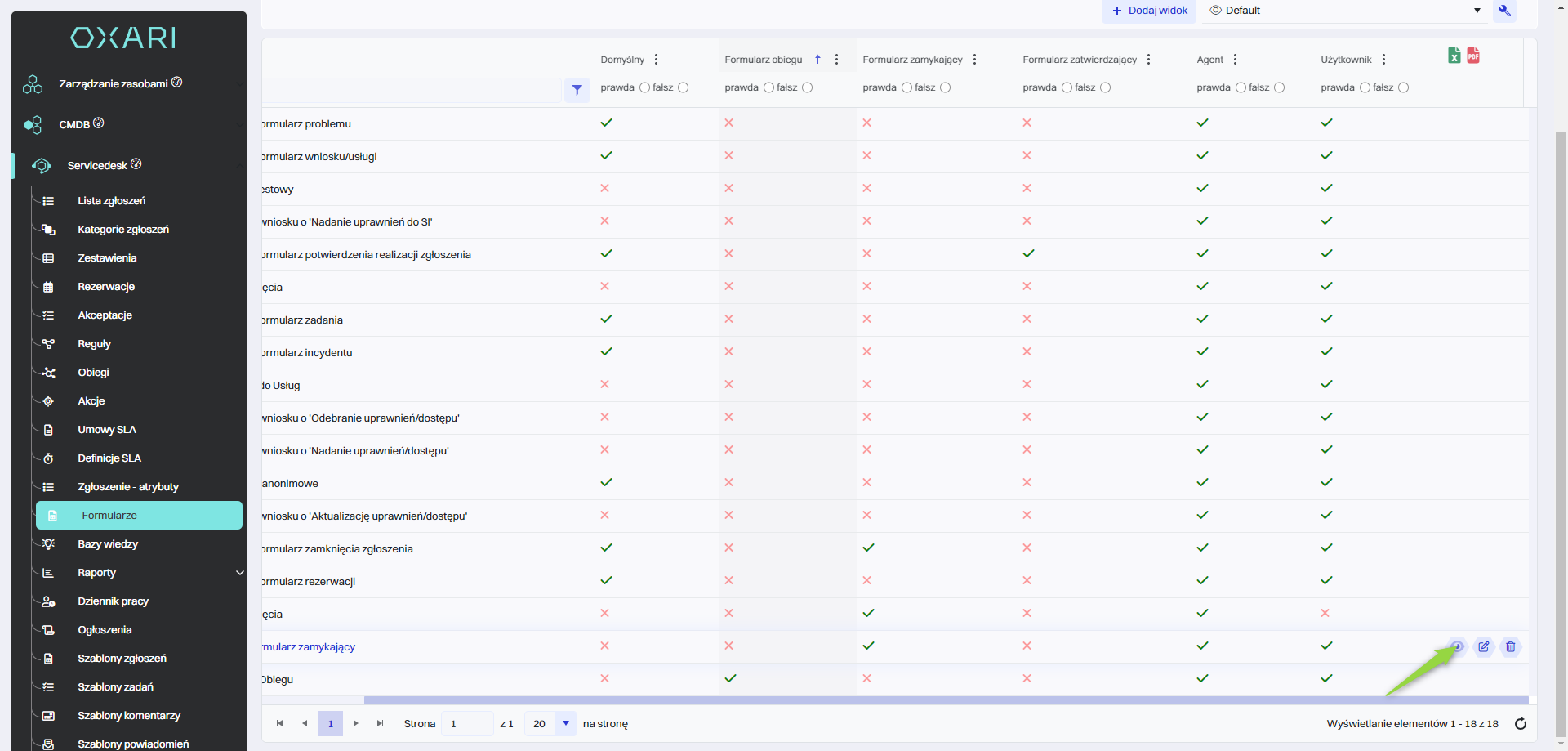Open Domyślny column options menu

(x=657, y=60)
